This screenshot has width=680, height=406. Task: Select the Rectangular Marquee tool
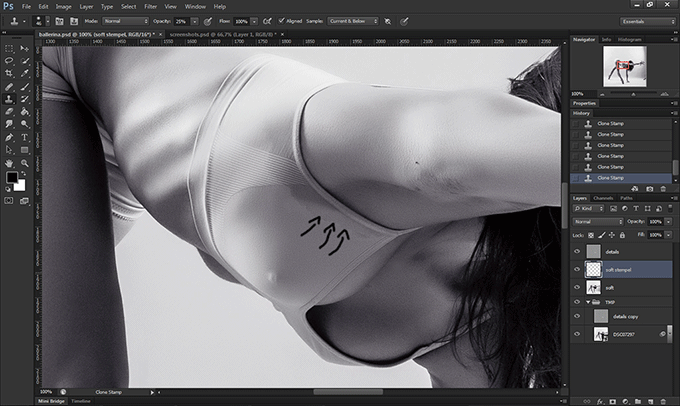pos(9,48)
